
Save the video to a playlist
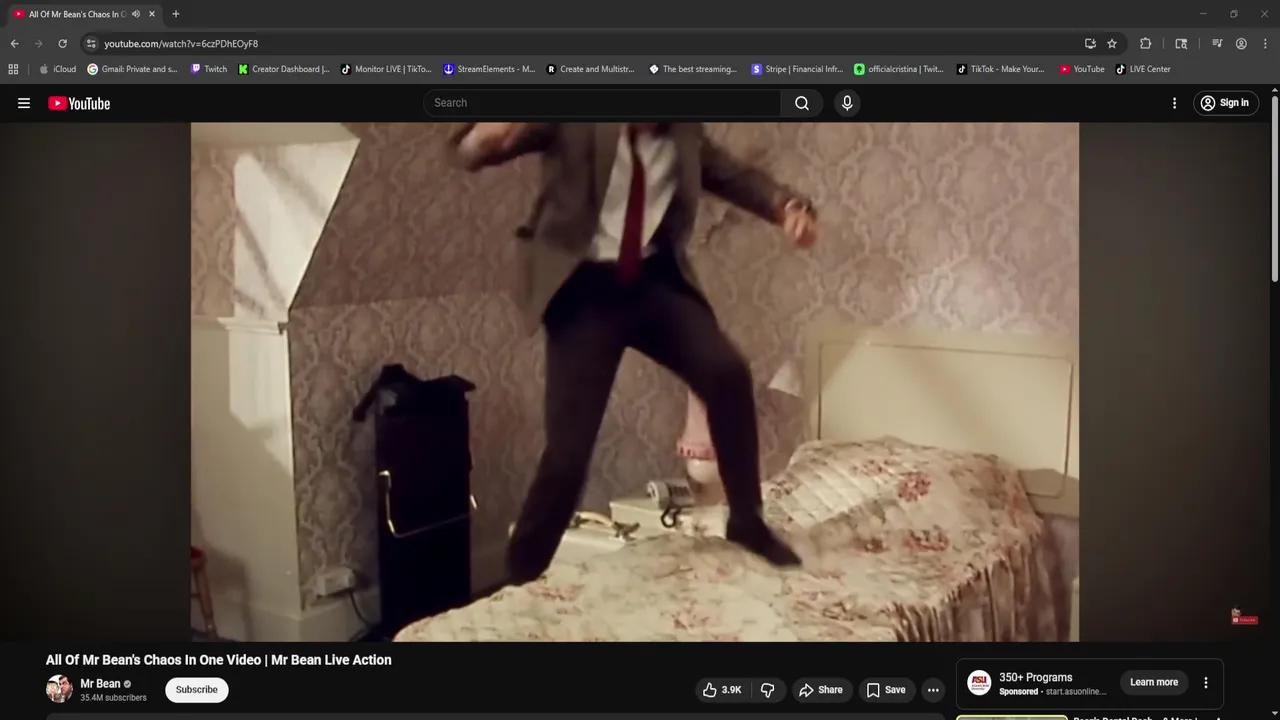(x=886, y=690)
